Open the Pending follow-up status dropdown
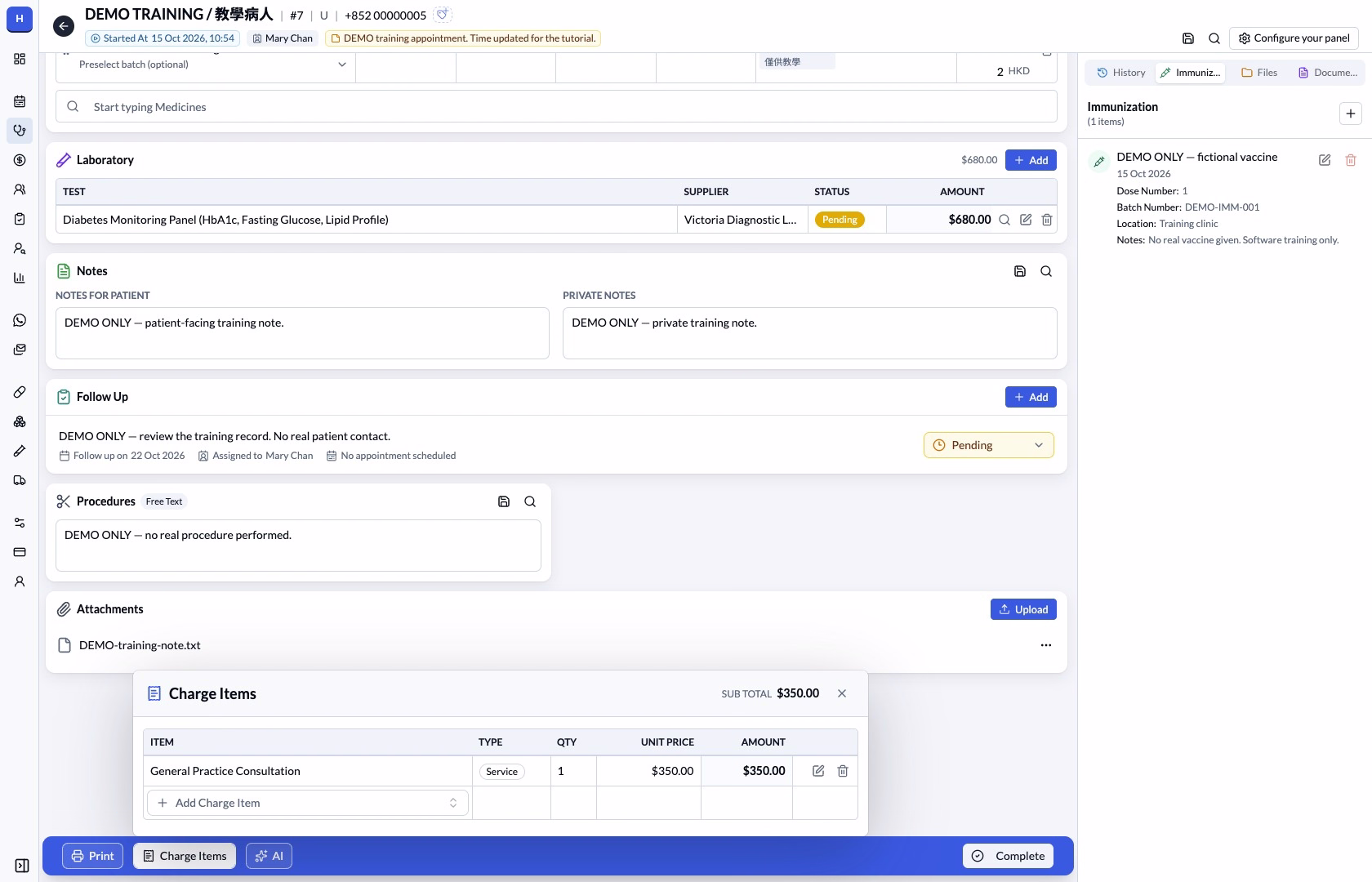Screen dimensions: 1372x882 (x=989, y=445)
